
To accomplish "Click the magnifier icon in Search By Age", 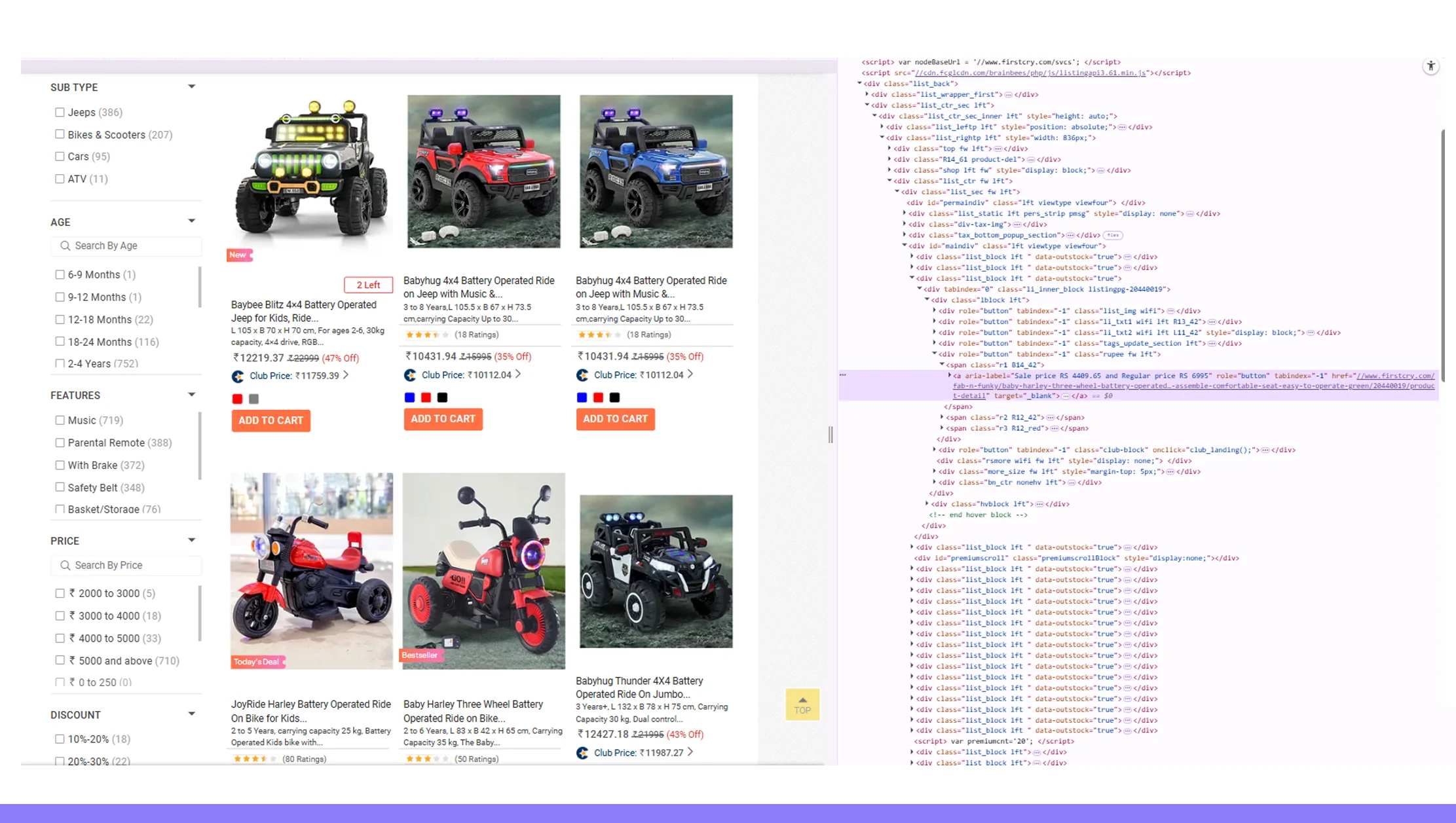I will tap(65, 246).
